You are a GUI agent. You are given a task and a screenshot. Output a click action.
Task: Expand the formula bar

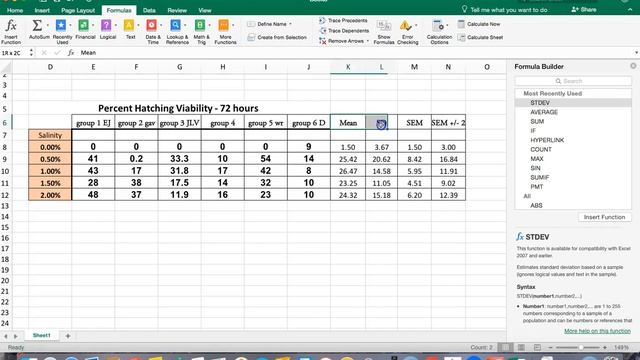tap(636, 53)
